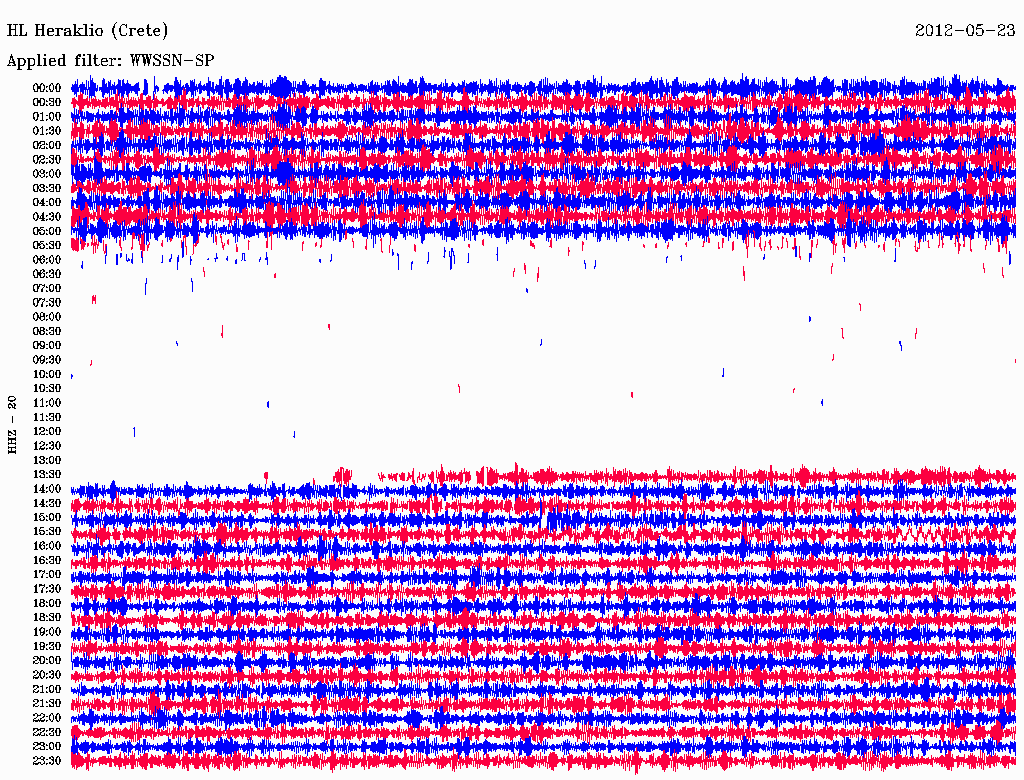Screen dimensions: 1024x780
Task: Select the 21:00 time row label
Action: (46, 689)
